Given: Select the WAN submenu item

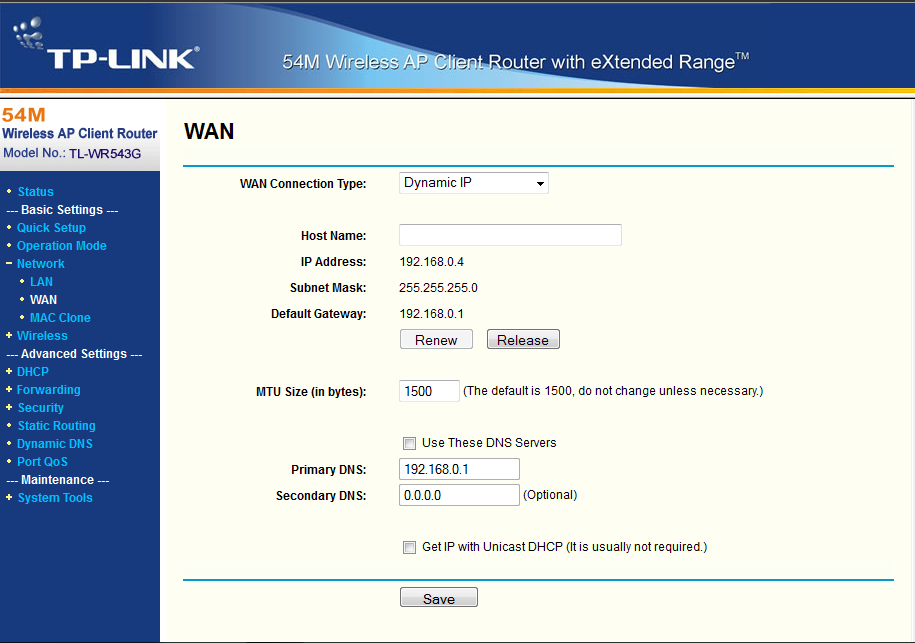Looking at the screenshot, I should tap(44, 300).
